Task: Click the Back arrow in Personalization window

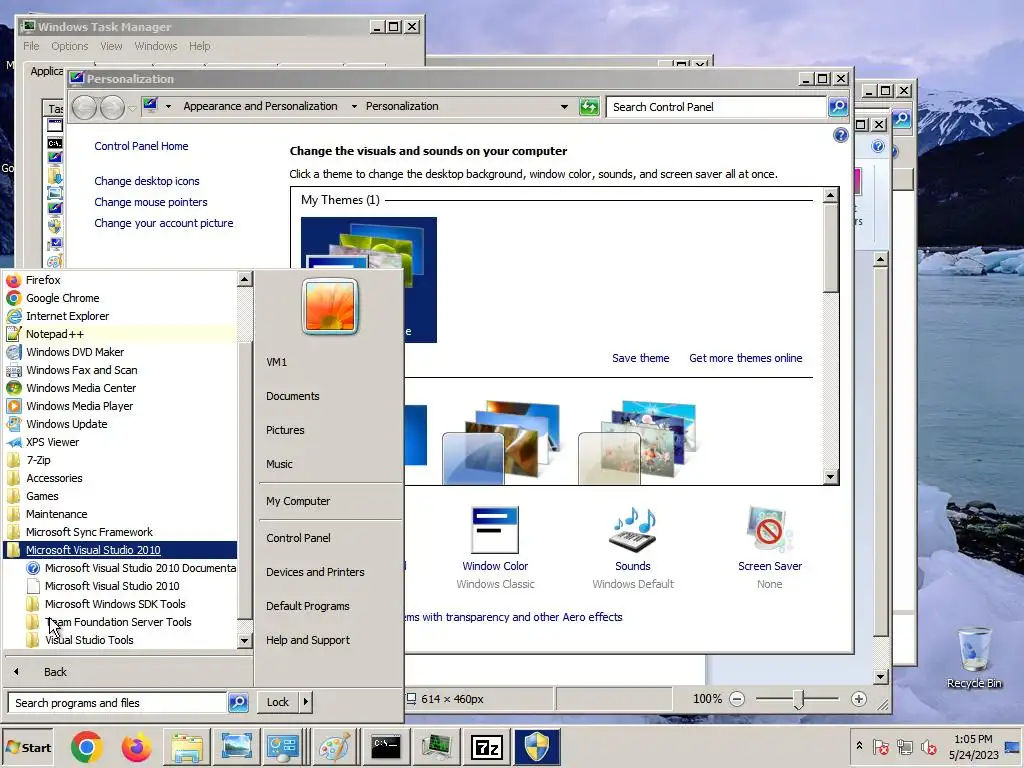Action: 84,107
